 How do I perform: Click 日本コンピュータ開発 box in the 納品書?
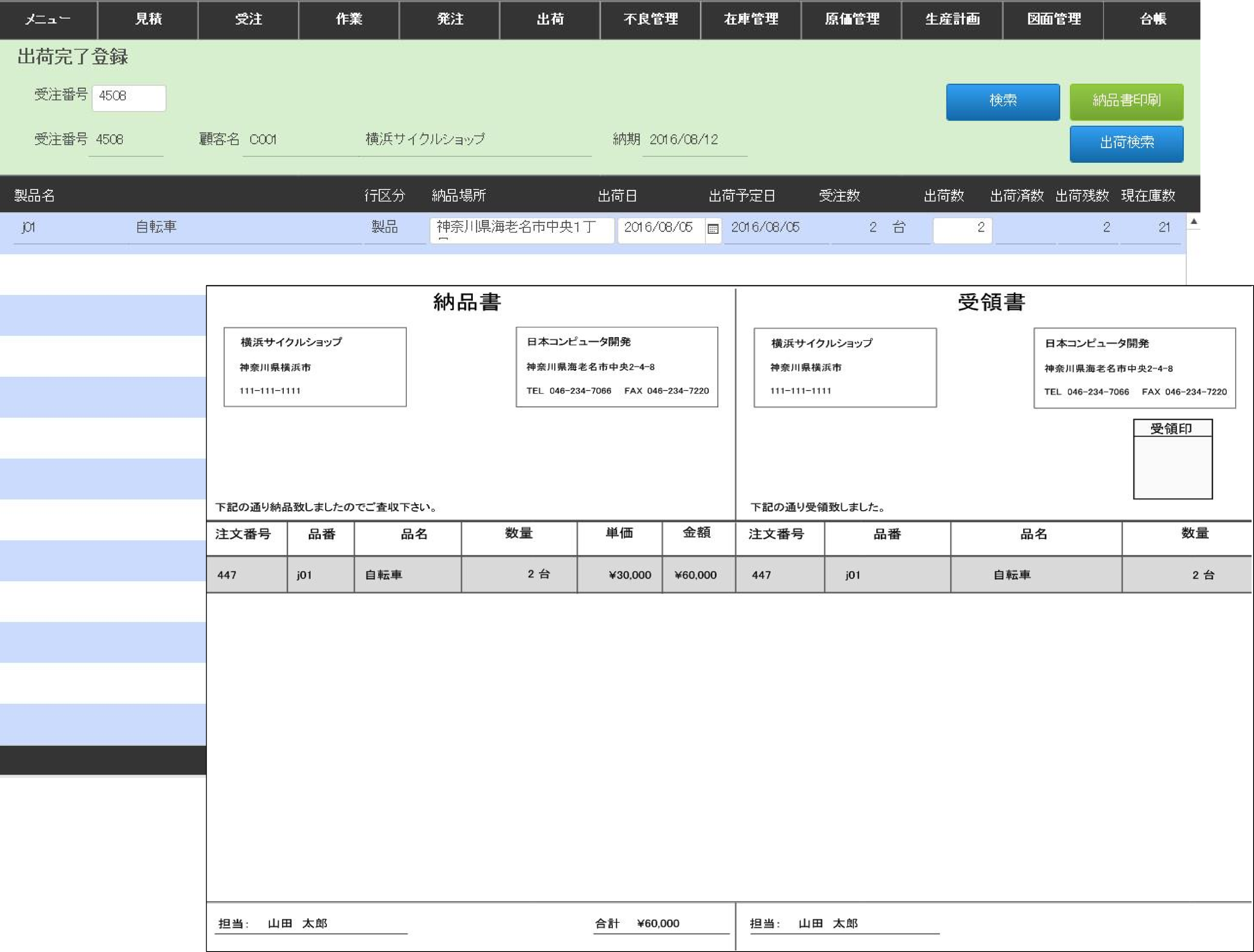[617, 366]
